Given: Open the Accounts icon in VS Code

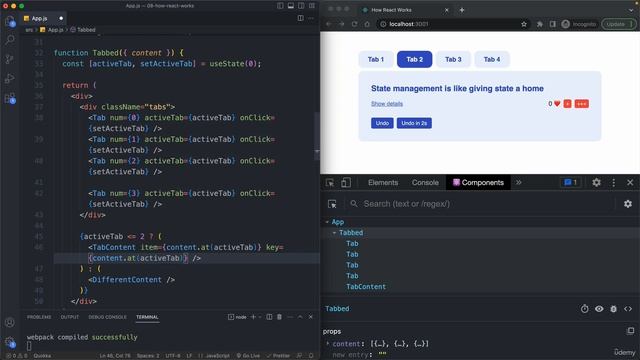Looking at the screenshot, I should [x=10, y=322].
